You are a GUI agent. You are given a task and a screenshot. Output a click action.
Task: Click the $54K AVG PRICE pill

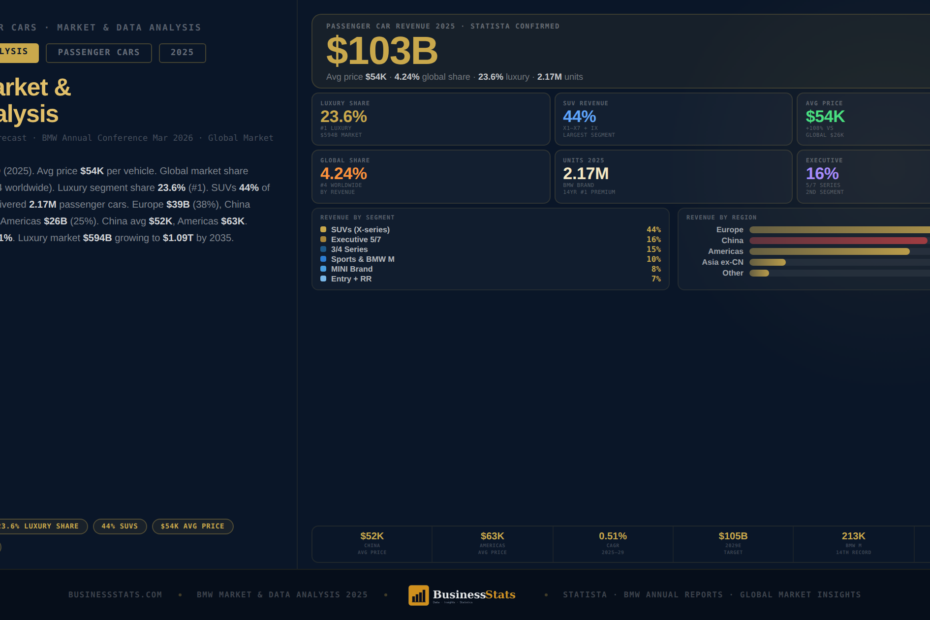click(193, 526)
